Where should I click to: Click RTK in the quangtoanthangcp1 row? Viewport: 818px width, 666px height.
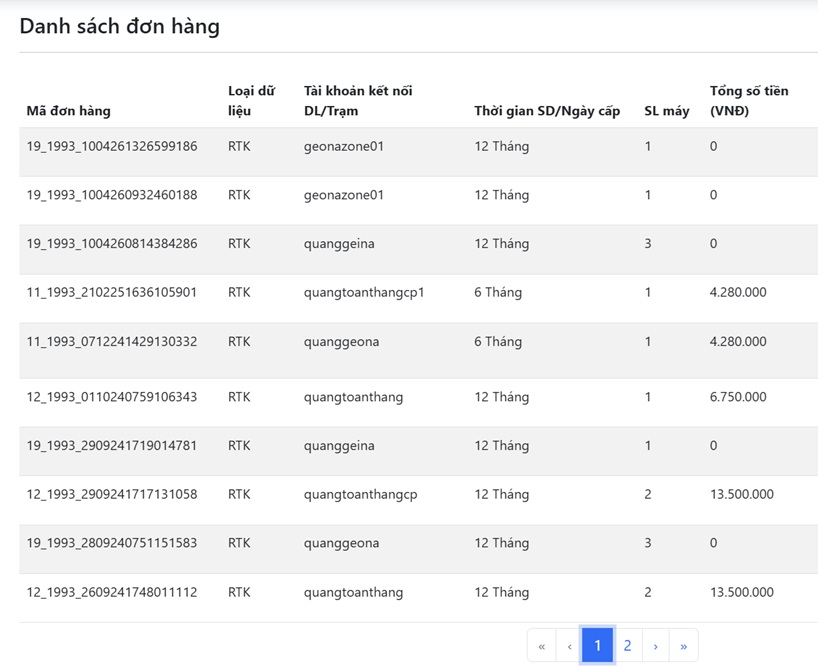[x=239, y=292]
